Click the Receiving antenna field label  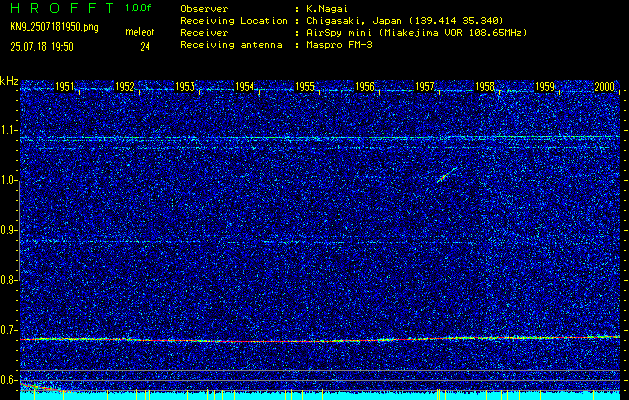(x=231, y=45)
